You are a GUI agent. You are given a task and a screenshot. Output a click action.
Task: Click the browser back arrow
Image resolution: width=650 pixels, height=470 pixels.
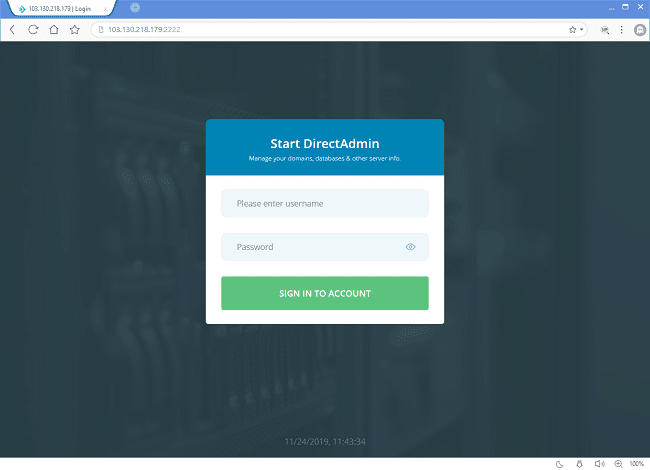pyautogui.click(x=12, y=30)
